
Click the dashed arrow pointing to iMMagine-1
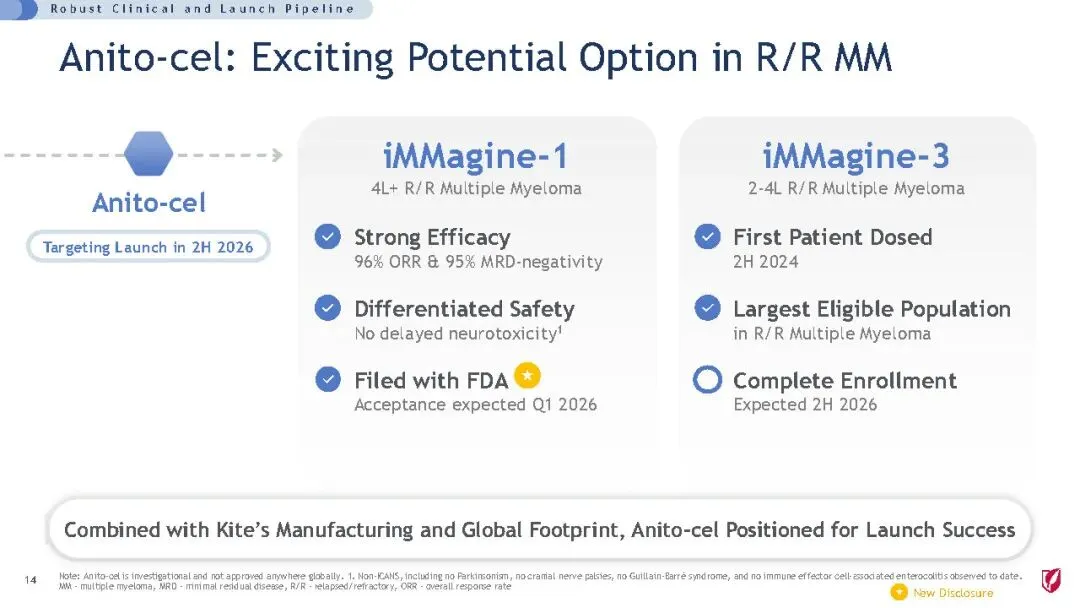[x=229, y=155]
